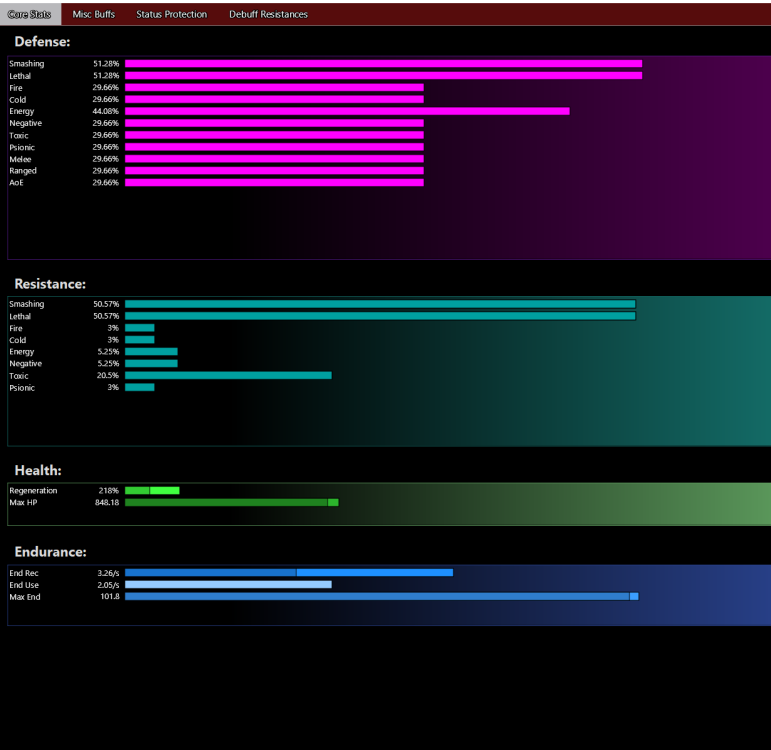Click the End Use bar
Image resolution: width=771 pixels, height=750 pixels.
coord(228,585)
